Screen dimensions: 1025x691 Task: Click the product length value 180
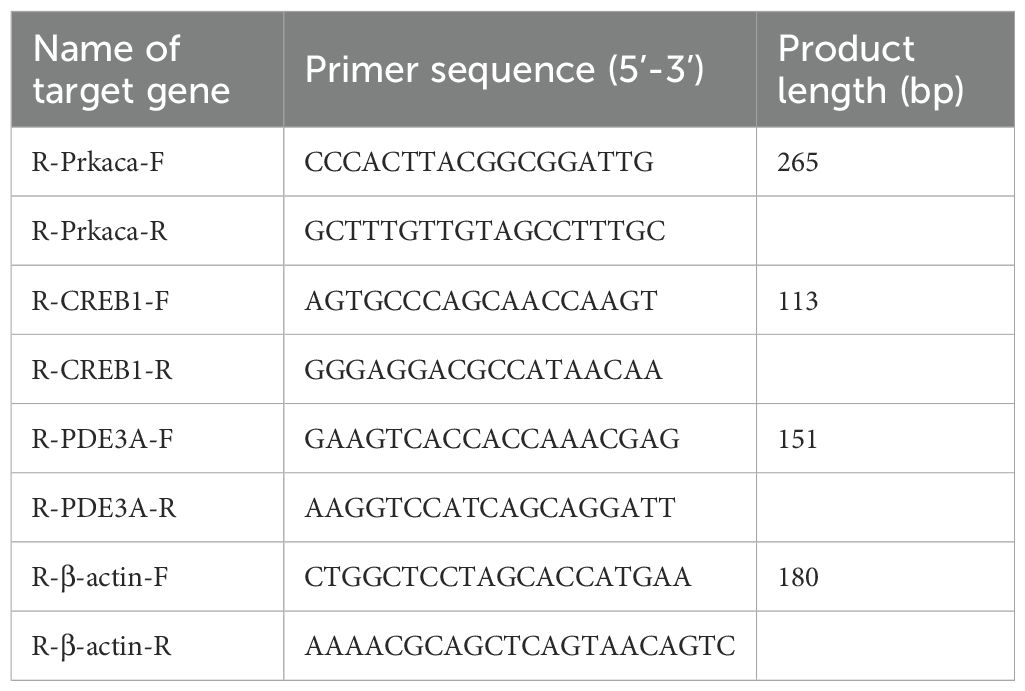tap(798, 577)
